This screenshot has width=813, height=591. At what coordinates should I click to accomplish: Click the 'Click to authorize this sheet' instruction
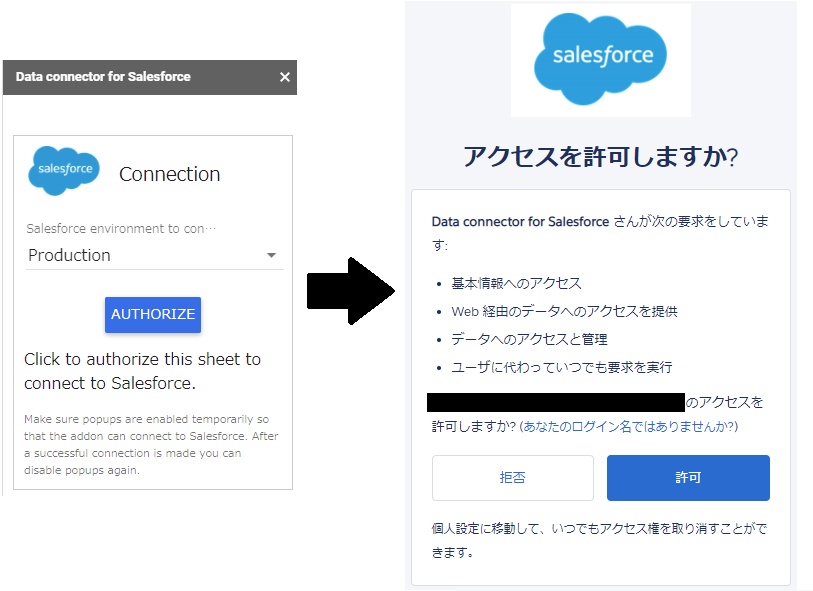(x=142, y=371)
